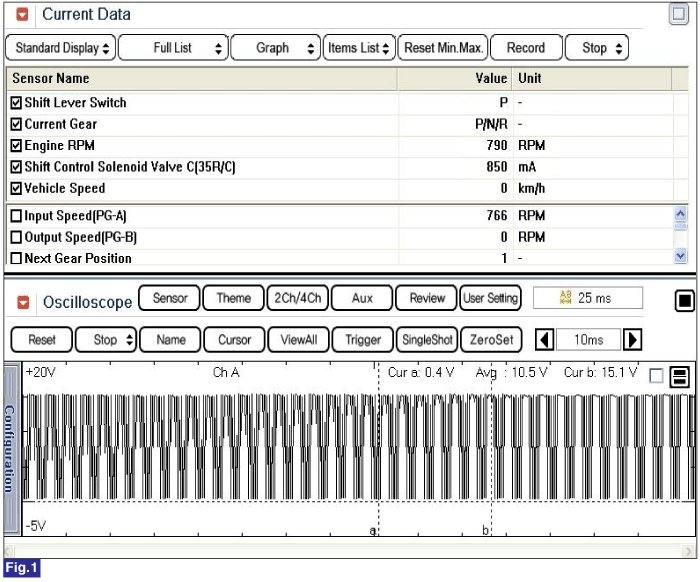Screen dimensions: 700x582
Task: Open the Standard Display dropdown
Action: pyautogui.click(x=61, y=48)
